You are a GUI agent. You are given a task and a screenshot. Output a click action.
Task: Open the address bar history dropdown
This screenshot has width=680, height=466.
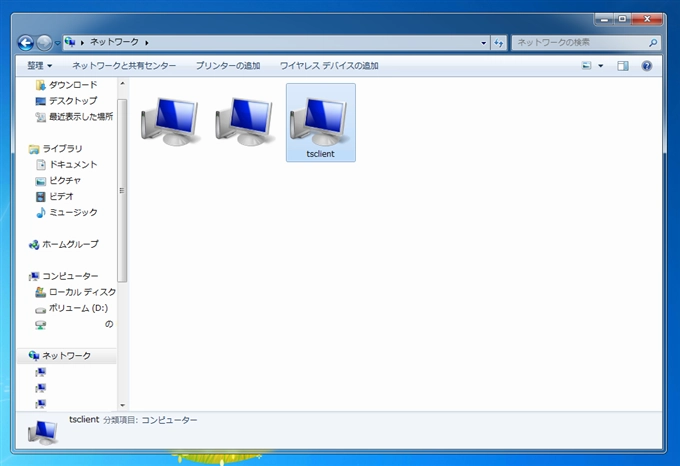pyautogui.click(x=484, y=43)
